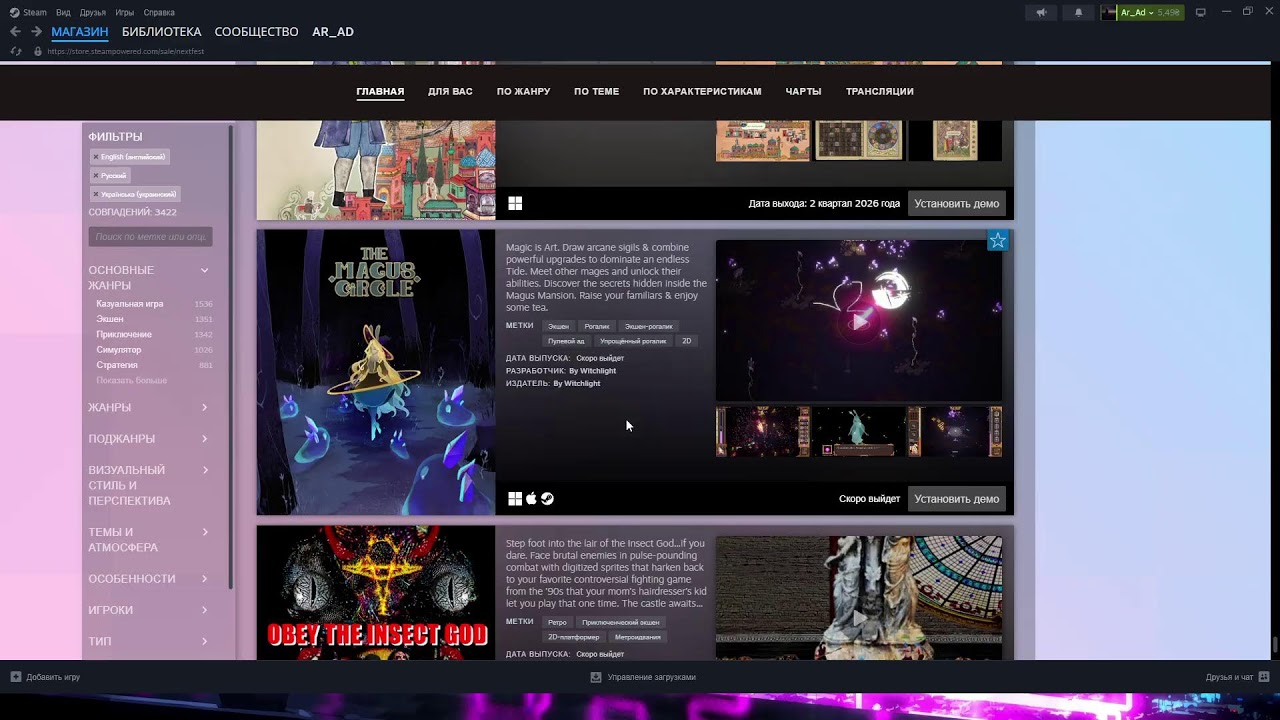Remove the Українська language filter
Image resolution: width=1280 pixels, height=720 pixels.
96,194
